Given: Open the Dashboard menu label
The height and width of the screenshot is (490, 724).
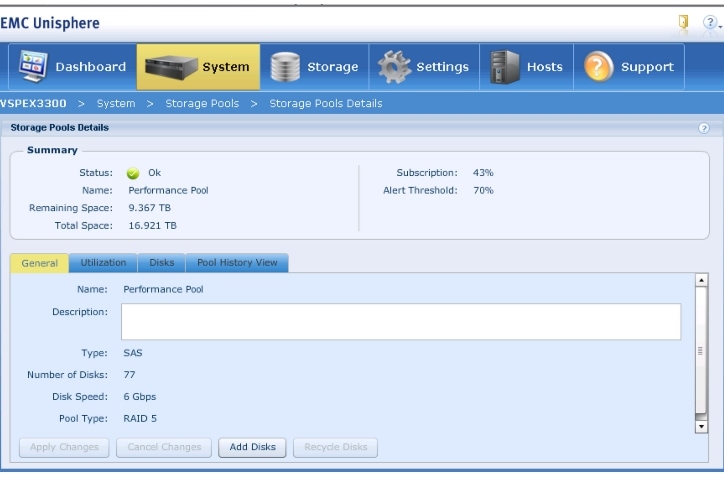Looking at the screenshot, I should point(90,67).
